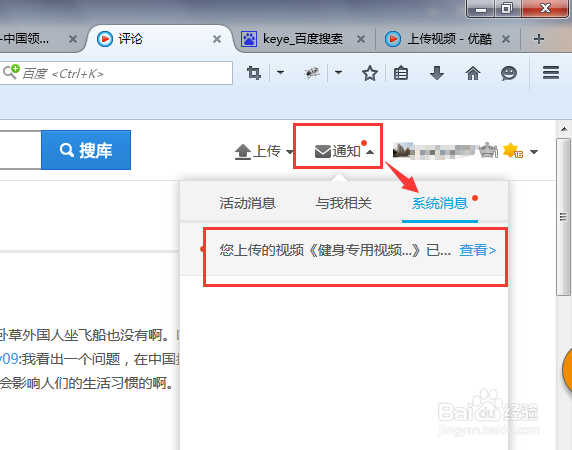572x450 pixels.
Task: Open the dropdown next to the crop tool
Action: tap(280, 73)
